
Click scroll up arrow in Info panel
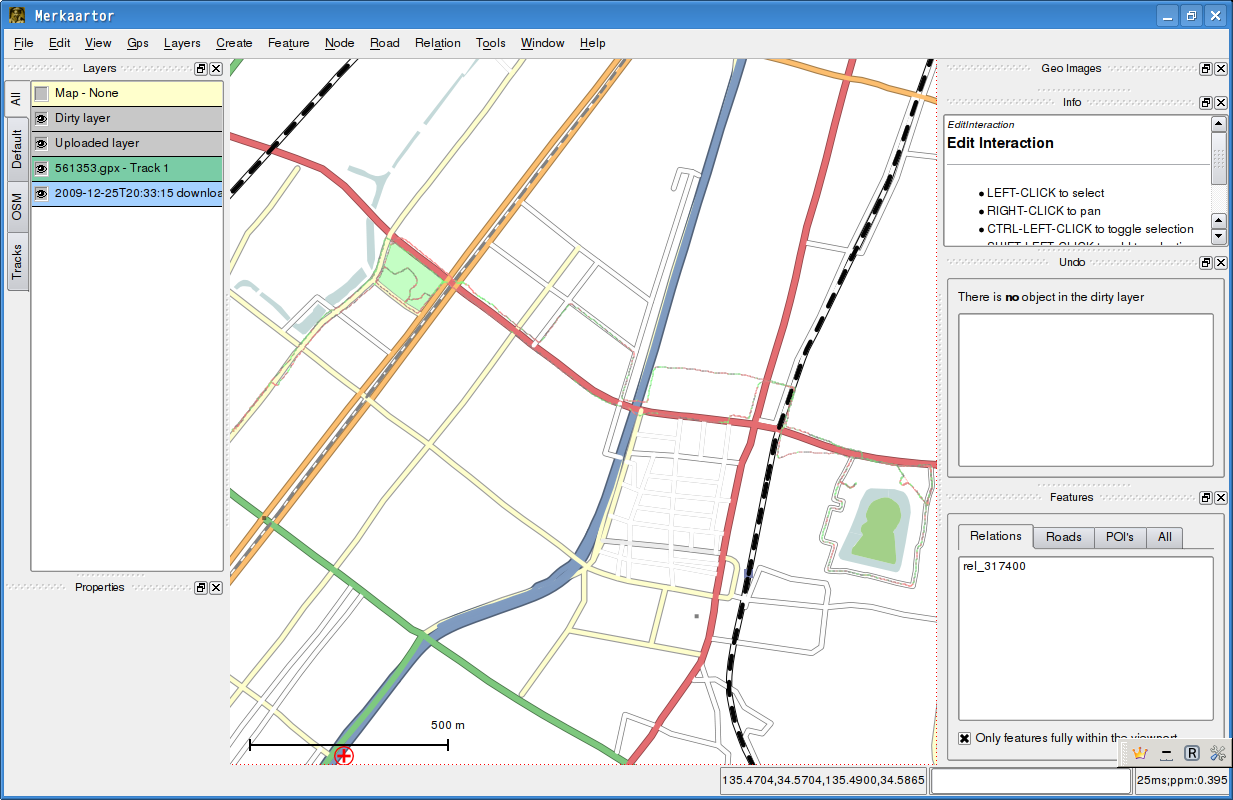(1218, 124)
